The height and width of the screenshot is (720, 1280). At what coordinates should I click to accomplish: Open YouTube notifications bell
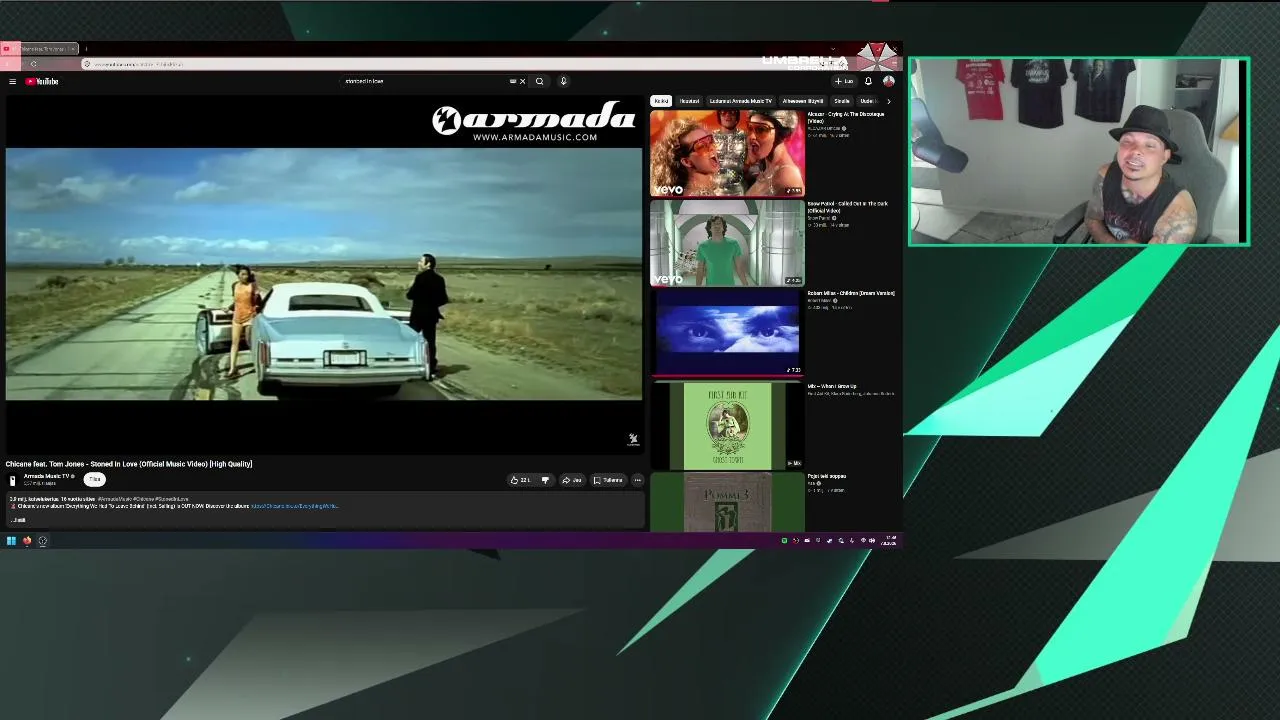(868, 82)
